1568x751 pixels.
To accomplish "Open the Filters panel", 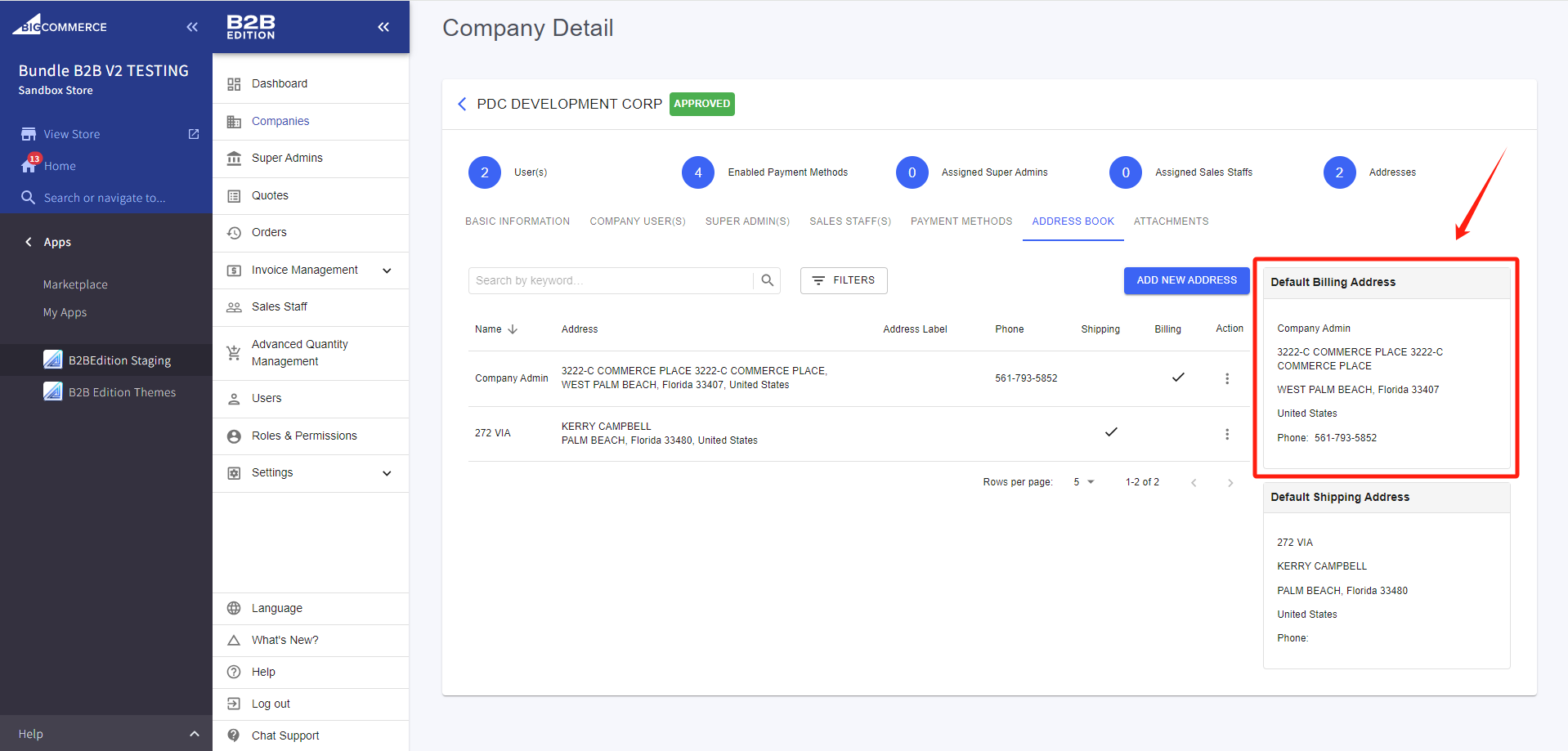I will 844,280.
